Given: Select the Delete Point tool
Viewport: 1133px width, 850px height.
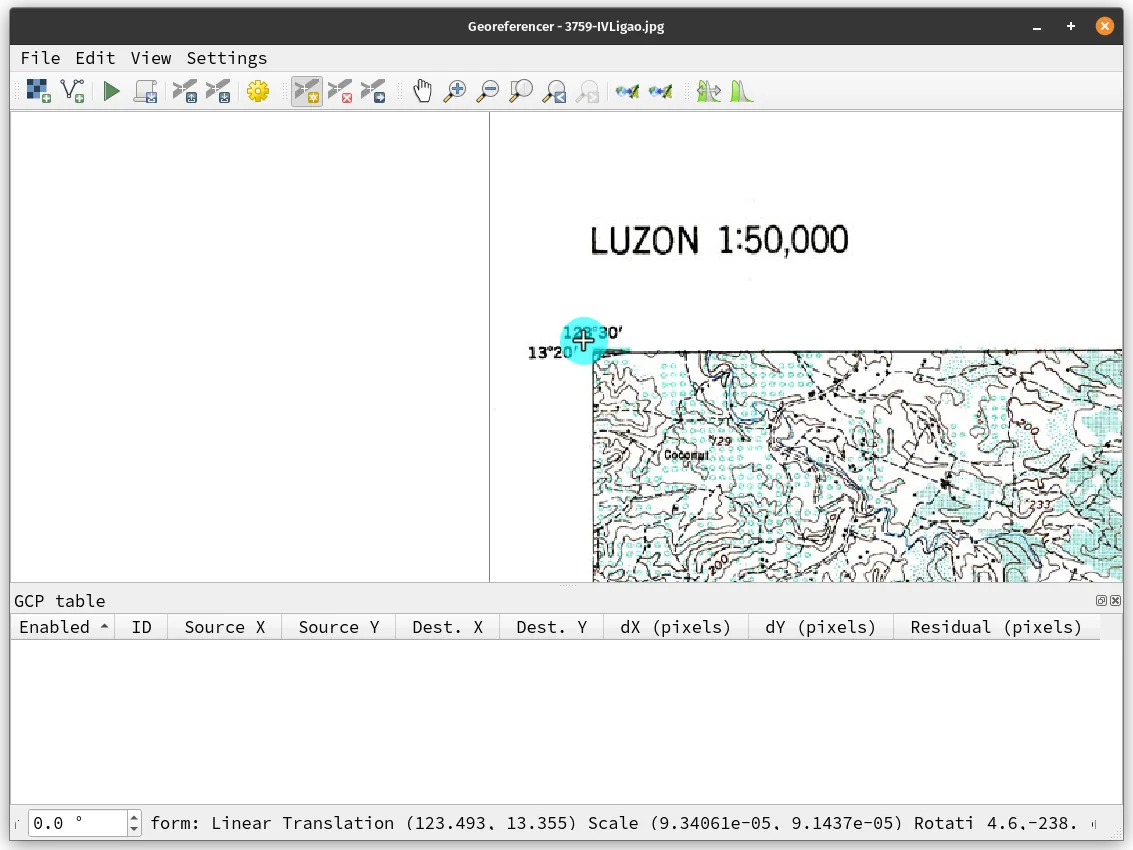Looking at the screenshot, I should (340, 92).
